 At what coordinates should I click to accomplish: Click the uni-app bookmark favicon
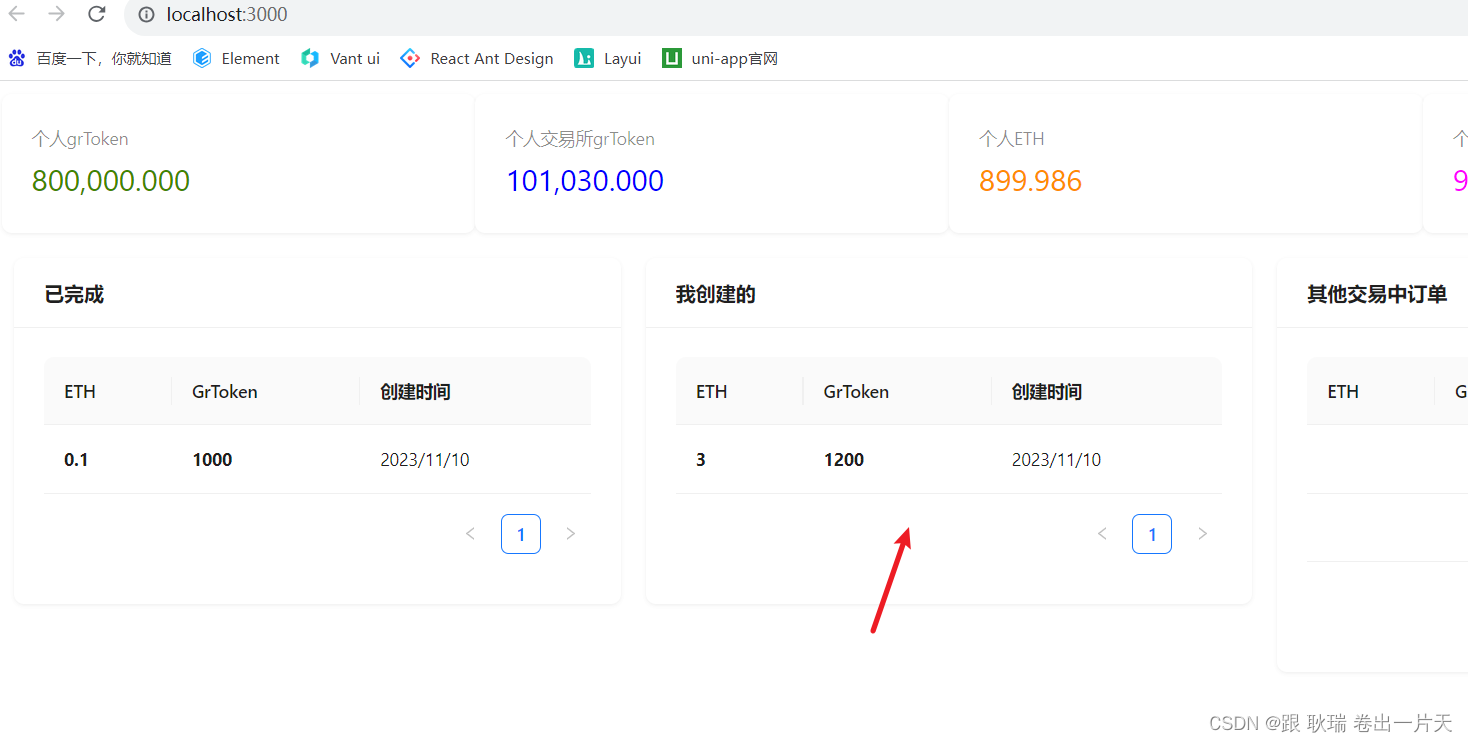(672, 59)
